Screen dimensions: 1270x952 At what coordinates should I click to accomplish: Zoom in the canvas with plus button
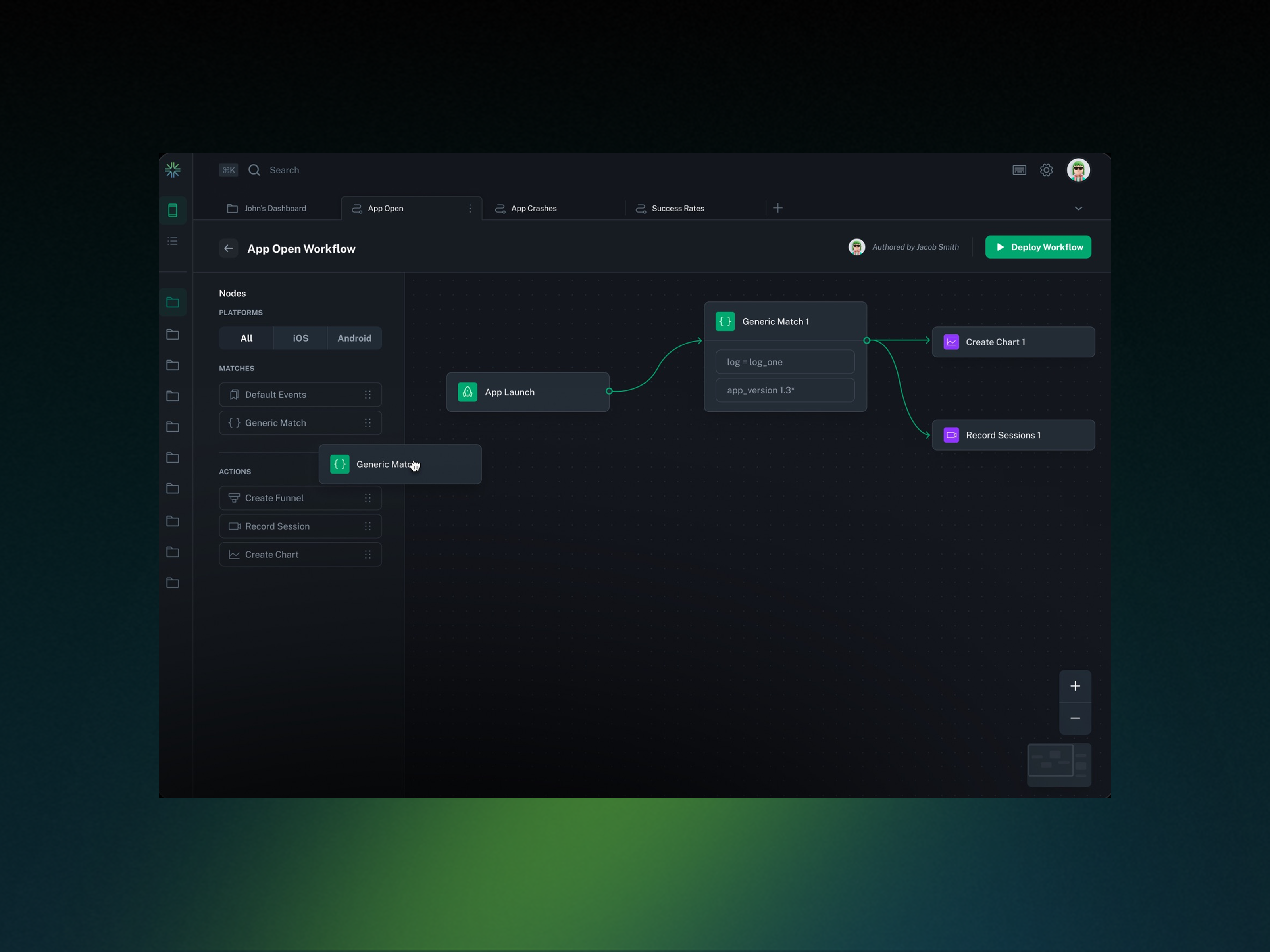pyautogui.click(x=1075, y=686)
